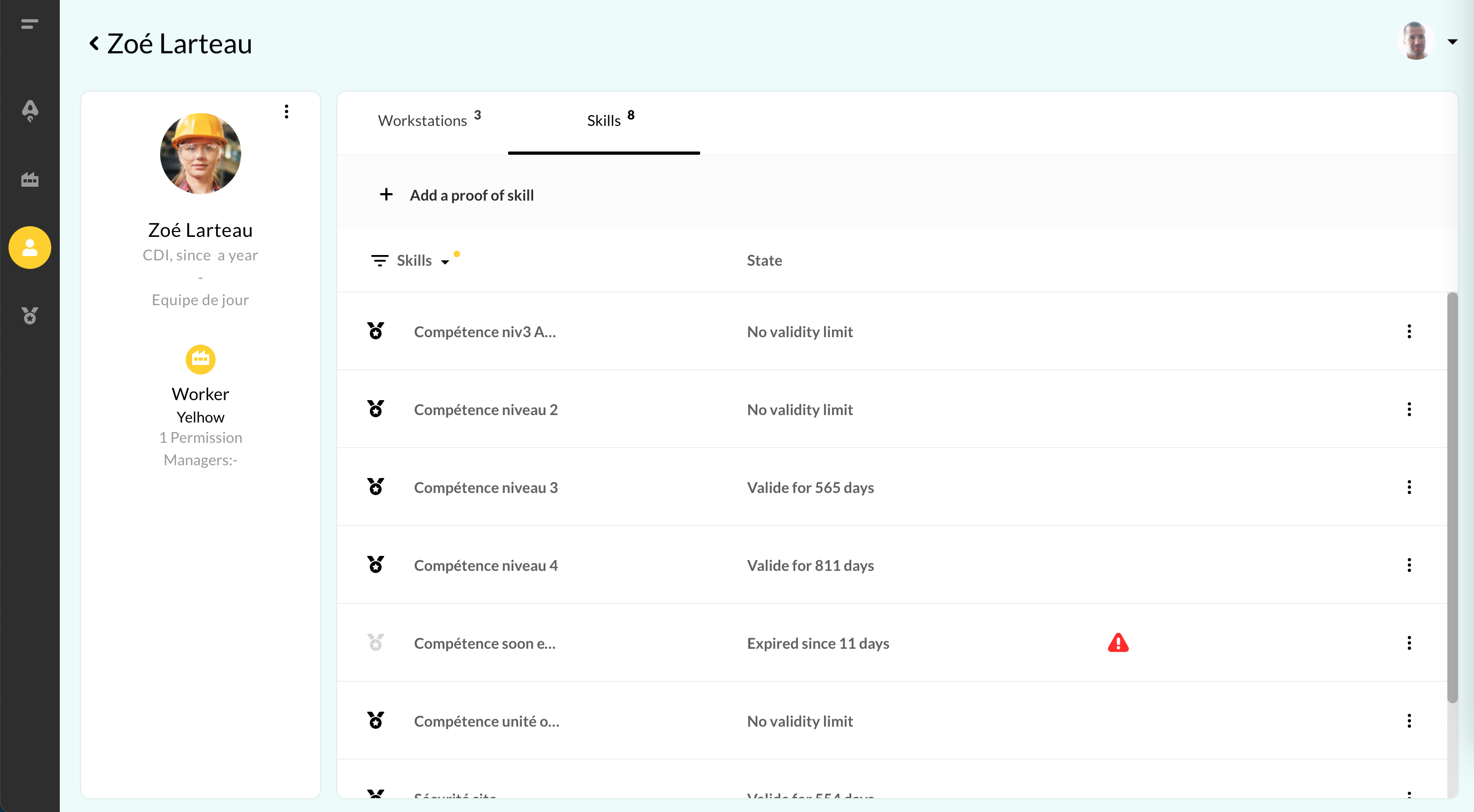The width and height of the screenshot is (1474, 812).
Task: Open options menu for Compétence niveau 2
Action: tap(1409, 409)
